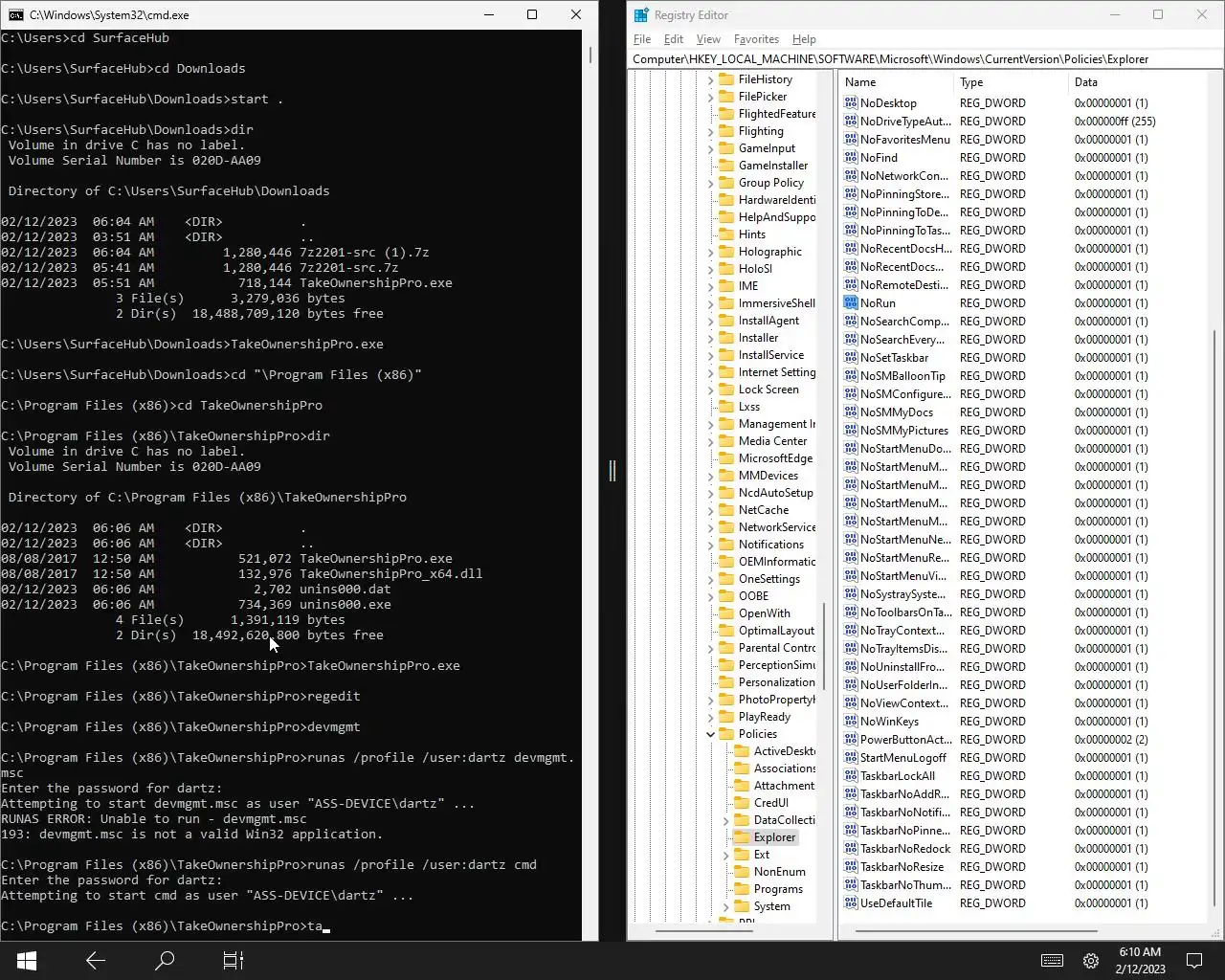Select the PowerButtonAct value icon
This screenshot has height=980, width=1225.
click(851, 739)
